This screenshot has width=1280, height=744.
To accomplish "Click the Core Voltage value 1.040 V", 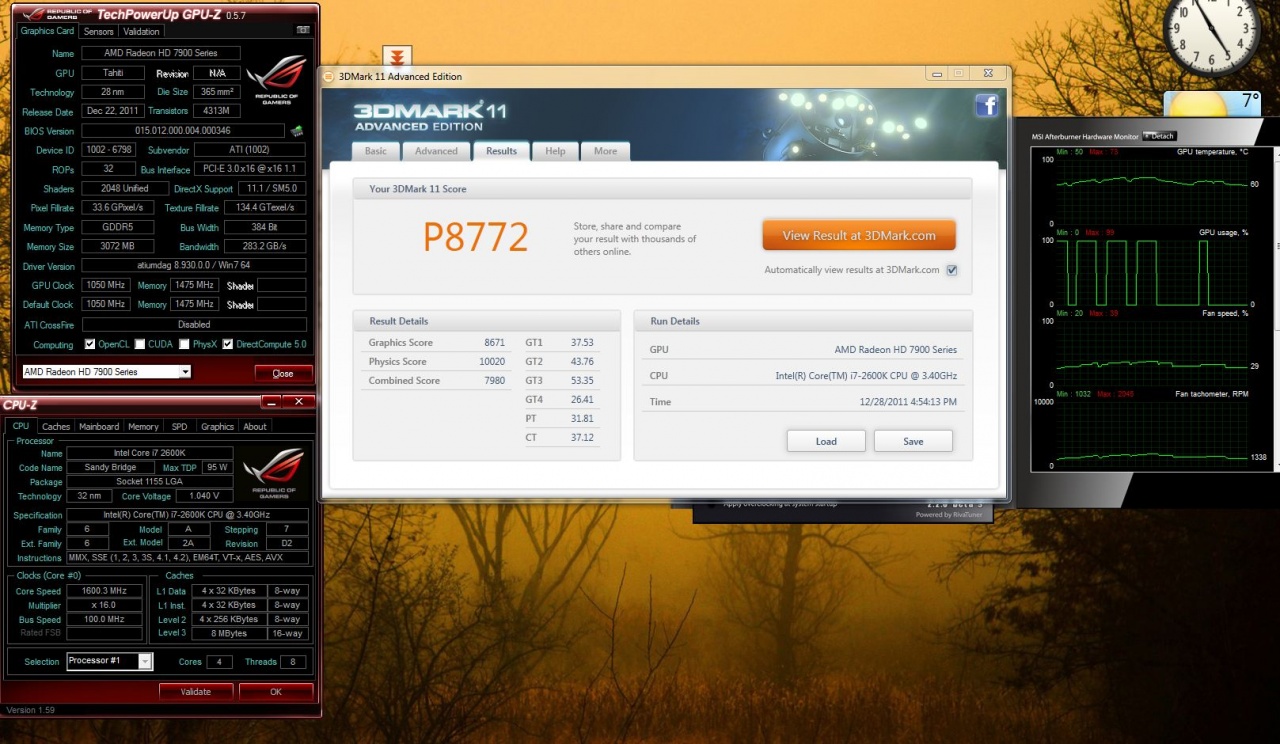I will [204, 496].
